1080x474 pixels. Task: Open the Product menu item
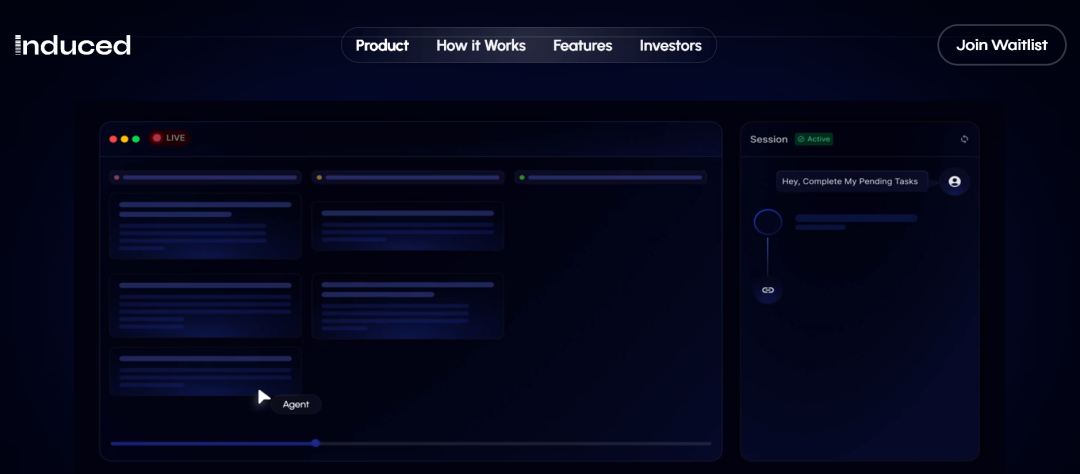pyautogui.click(x=382, y=45)
